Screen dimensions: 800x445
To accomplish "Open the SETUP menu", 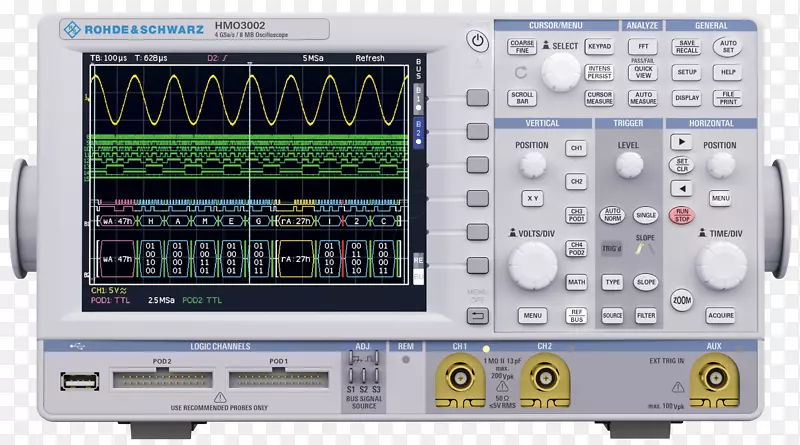I will [x=686, y=72].
